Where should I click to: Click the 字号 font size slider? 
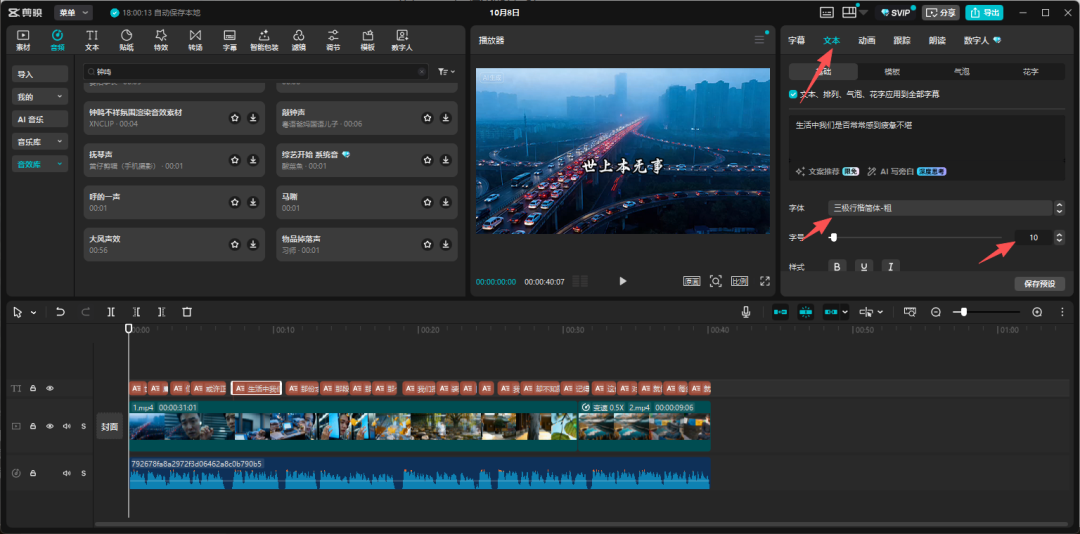(915, 237)
